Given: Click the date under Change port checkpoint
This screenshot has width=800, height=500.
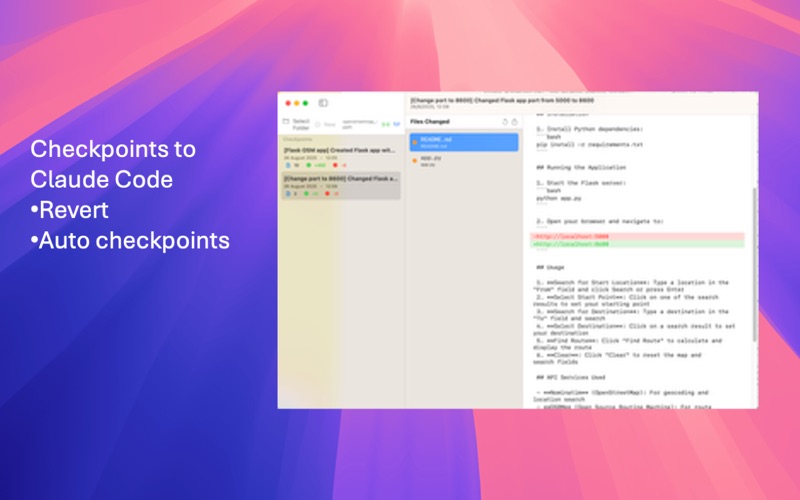Looking at the screenshot, I should [311, 187].
